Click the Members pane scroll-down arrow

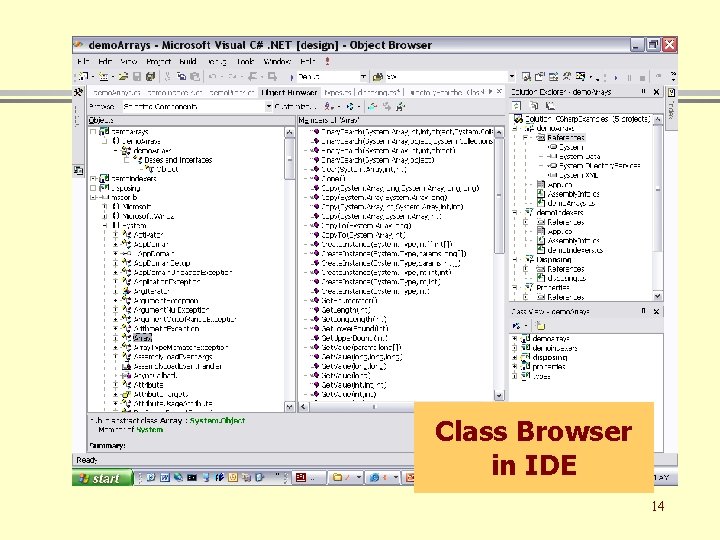coord(499,395)
